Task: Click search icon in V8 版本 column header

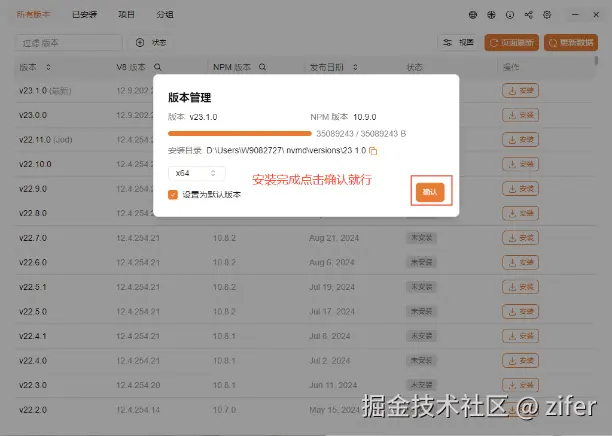Action: tap(158, 67)
